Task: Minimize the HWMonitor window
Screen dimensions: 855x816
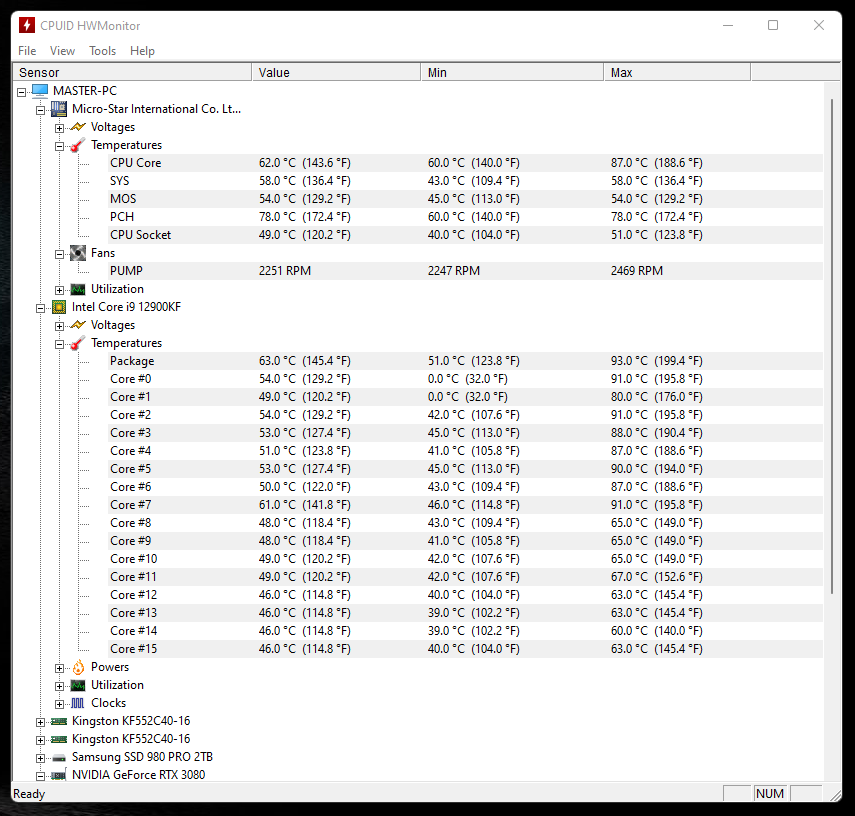Action: 728,25
